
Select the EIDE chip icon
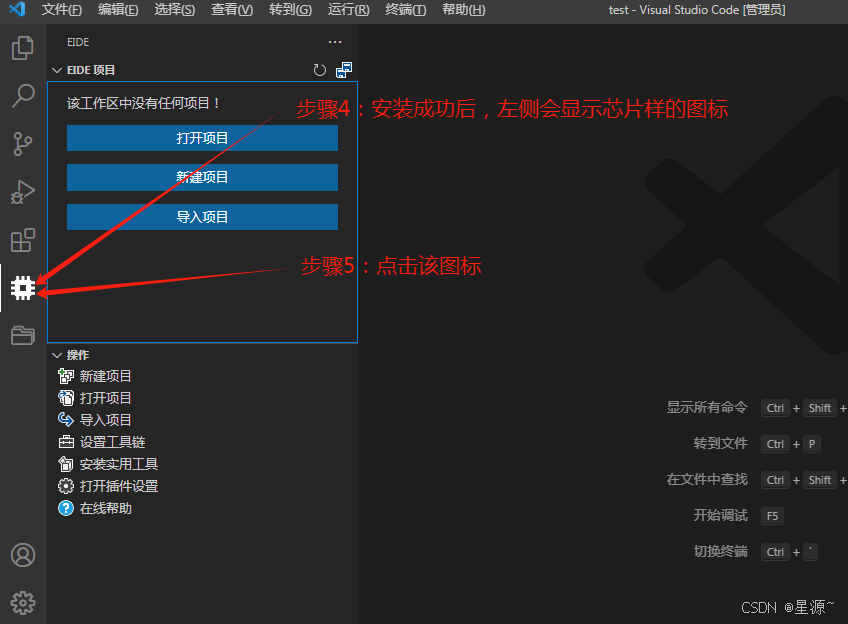(x=23, y=288)
